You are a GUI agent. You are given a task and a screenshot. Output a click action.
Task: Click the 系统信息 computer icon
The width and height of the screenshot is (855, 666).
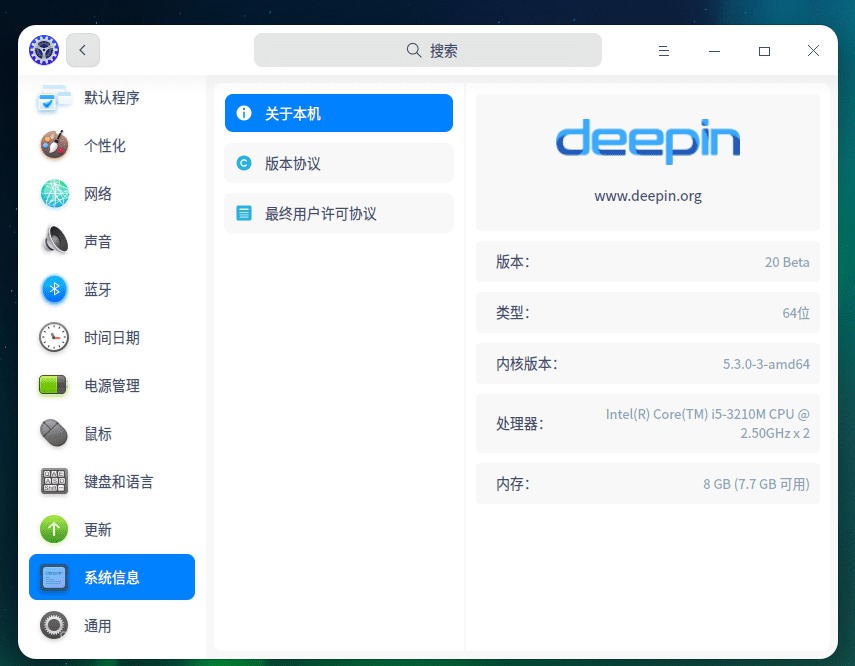[54, 577]
